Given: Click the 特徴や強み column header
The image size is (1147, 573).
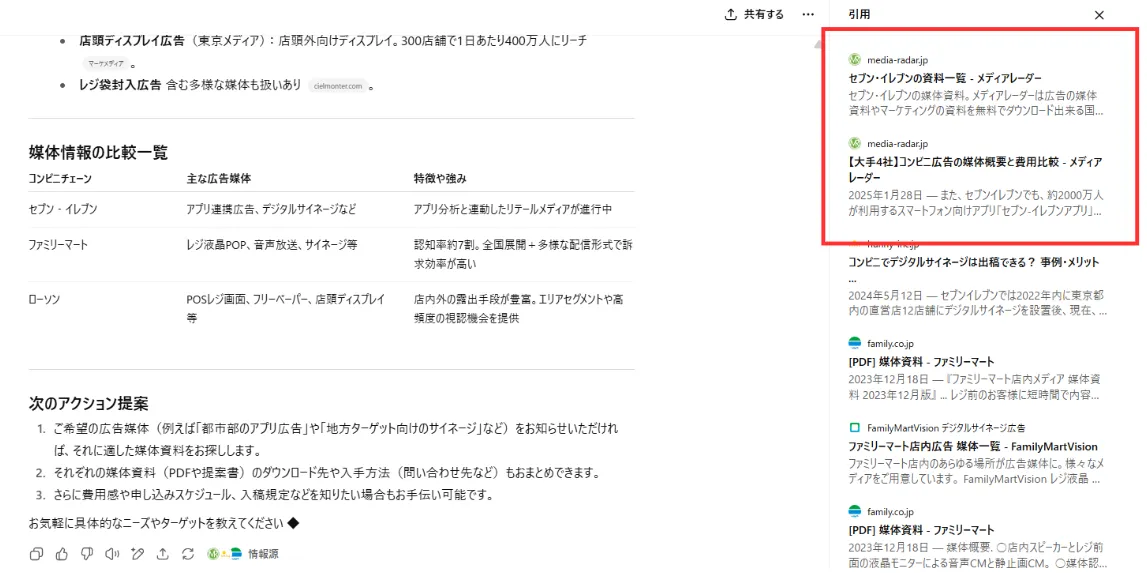Looking at the screenshot, I should pos(440,178).
